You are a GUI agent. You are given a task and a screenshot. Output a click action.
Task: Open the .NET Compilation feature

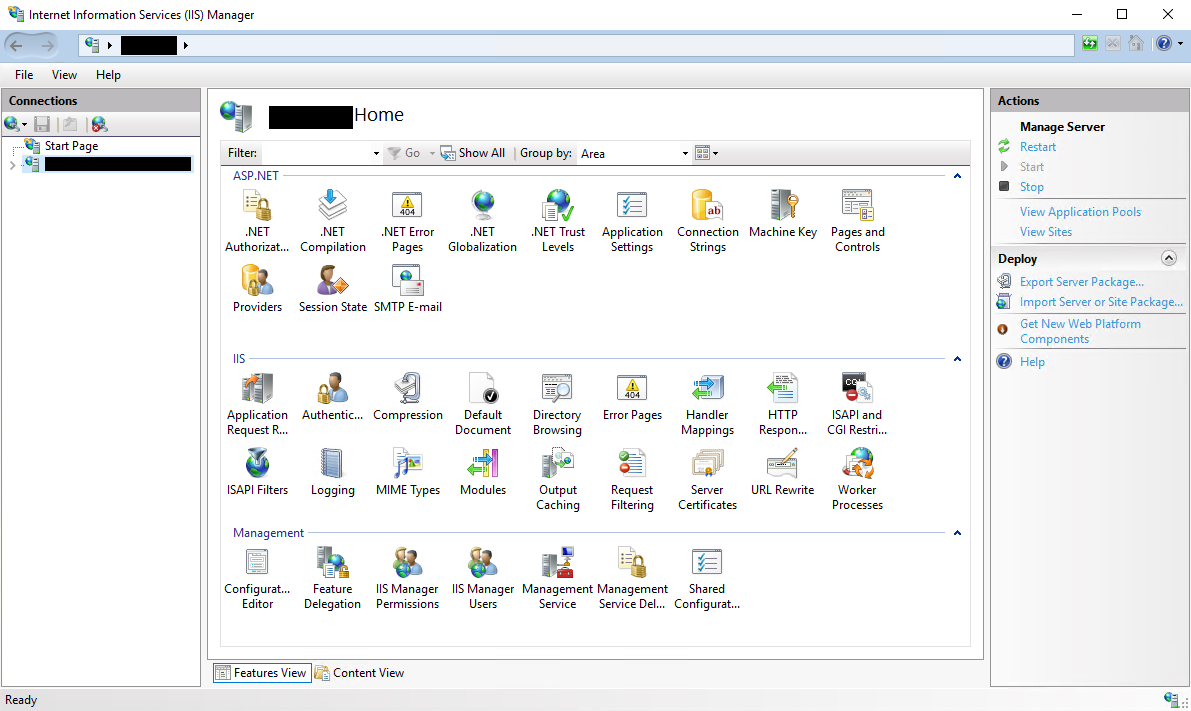[333, 221]
